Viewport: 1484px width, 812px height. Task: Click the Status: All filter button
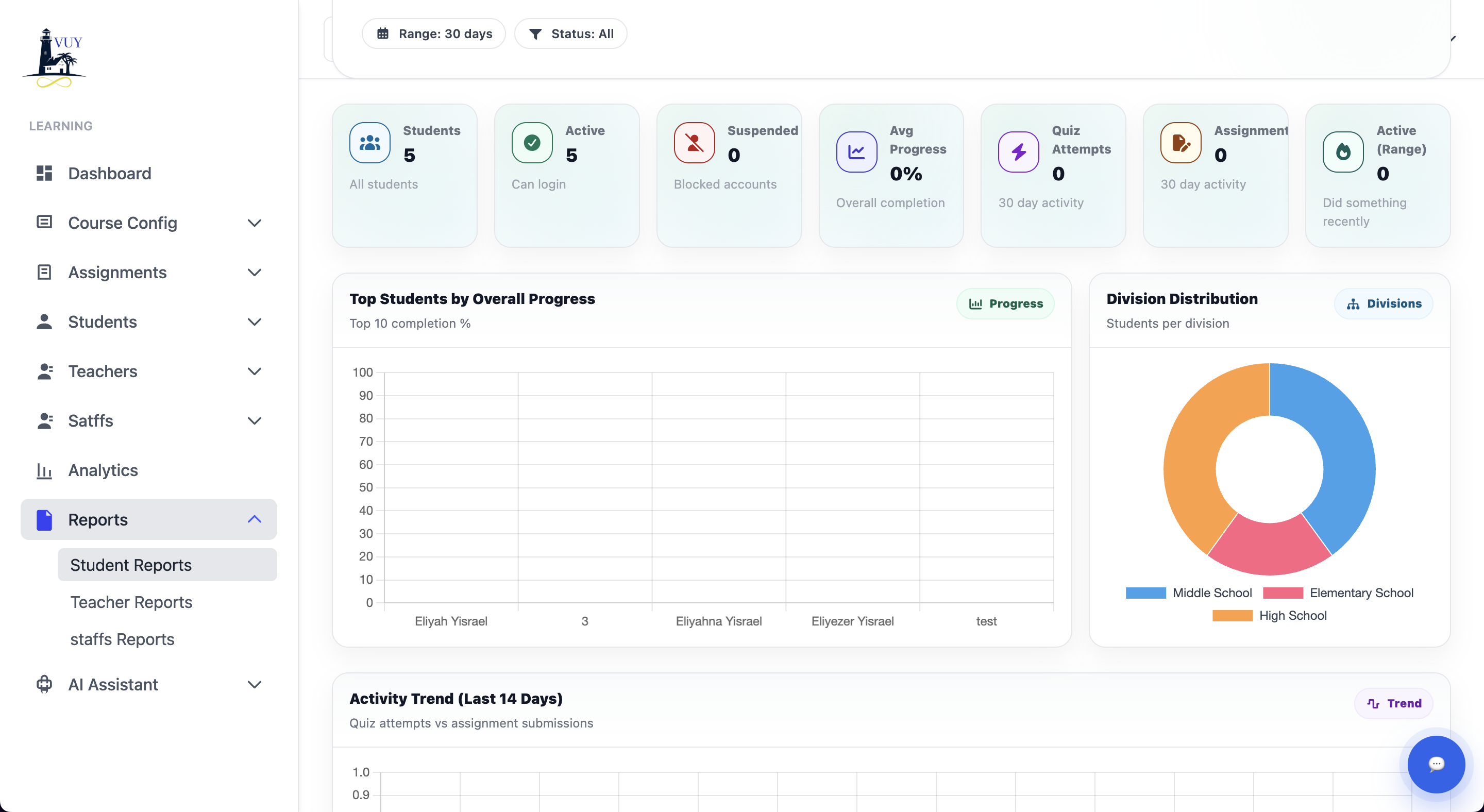[570, 33]
